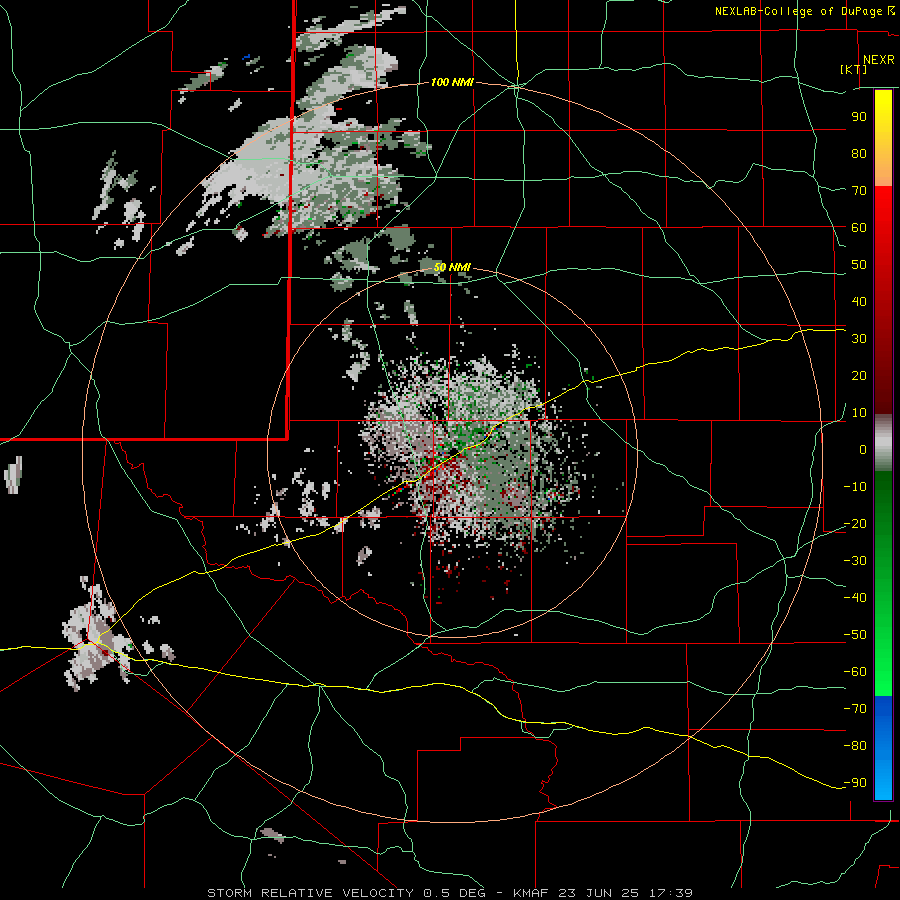This screenshot has width=900, height=900.
Task: Select the positive 50 scale value
Action: [x=859, y=265]
